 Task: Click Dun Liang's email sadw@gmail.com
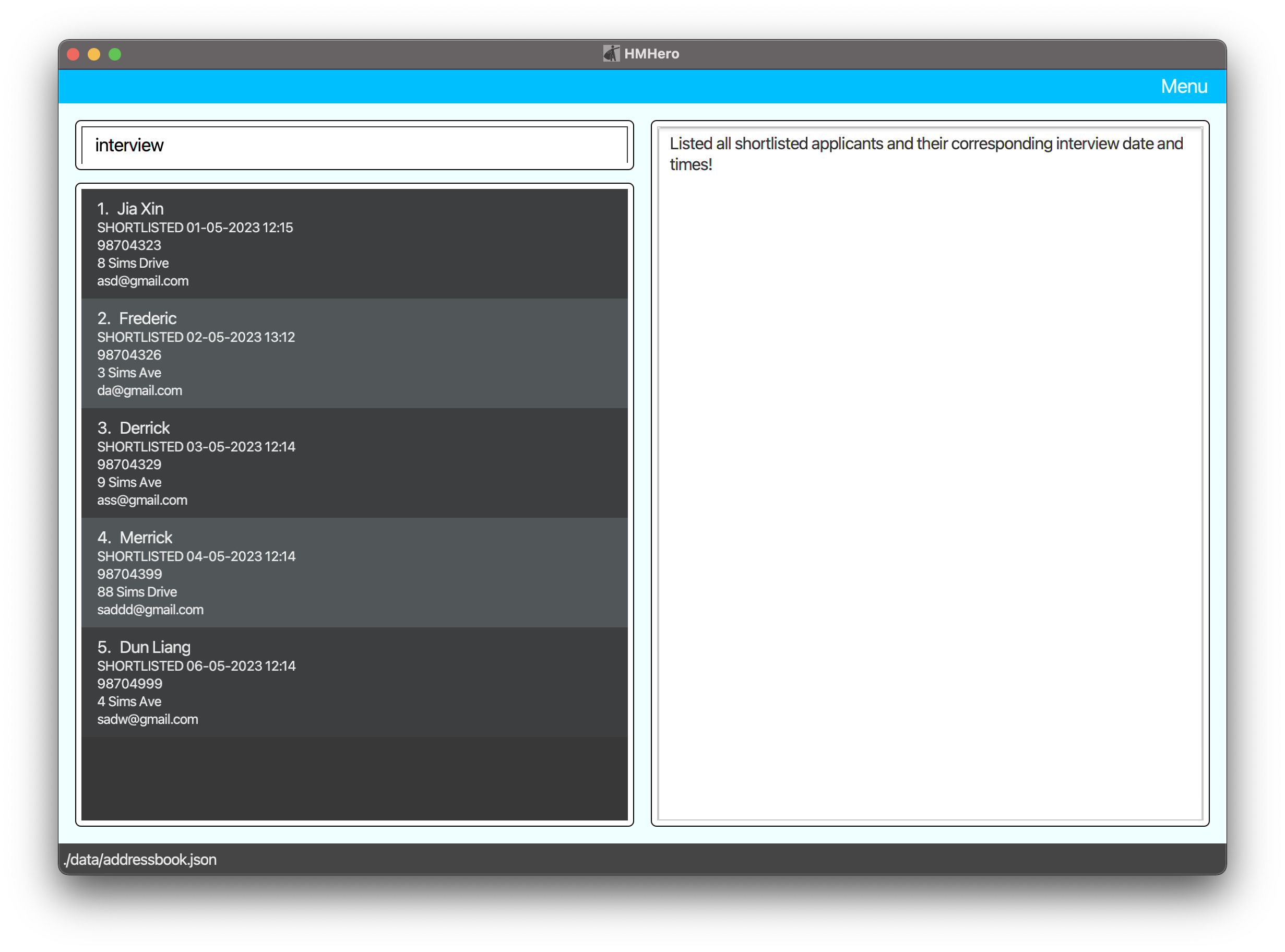pos(148,719)
